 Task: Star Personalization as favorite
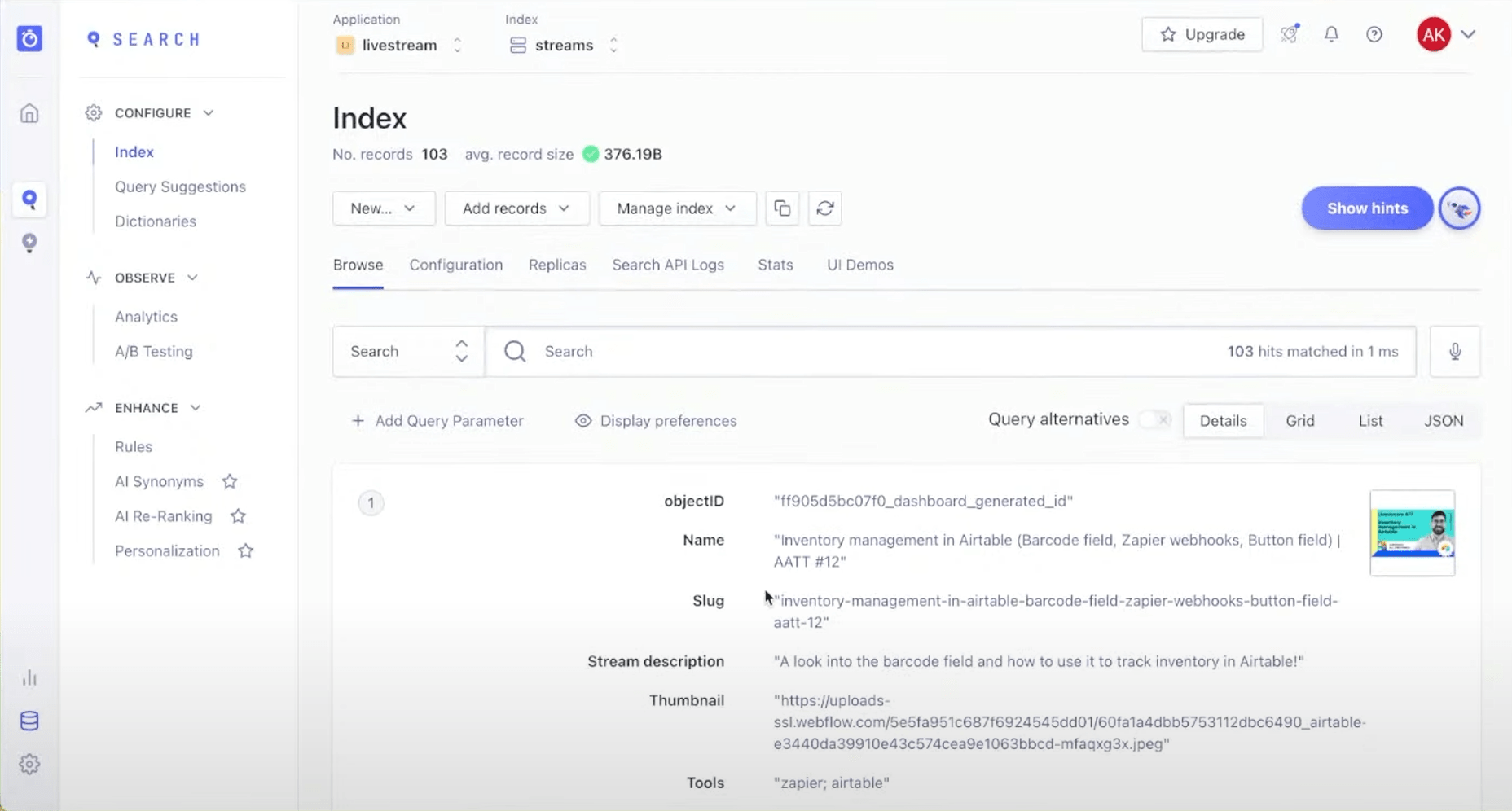[x=247, y=550]
